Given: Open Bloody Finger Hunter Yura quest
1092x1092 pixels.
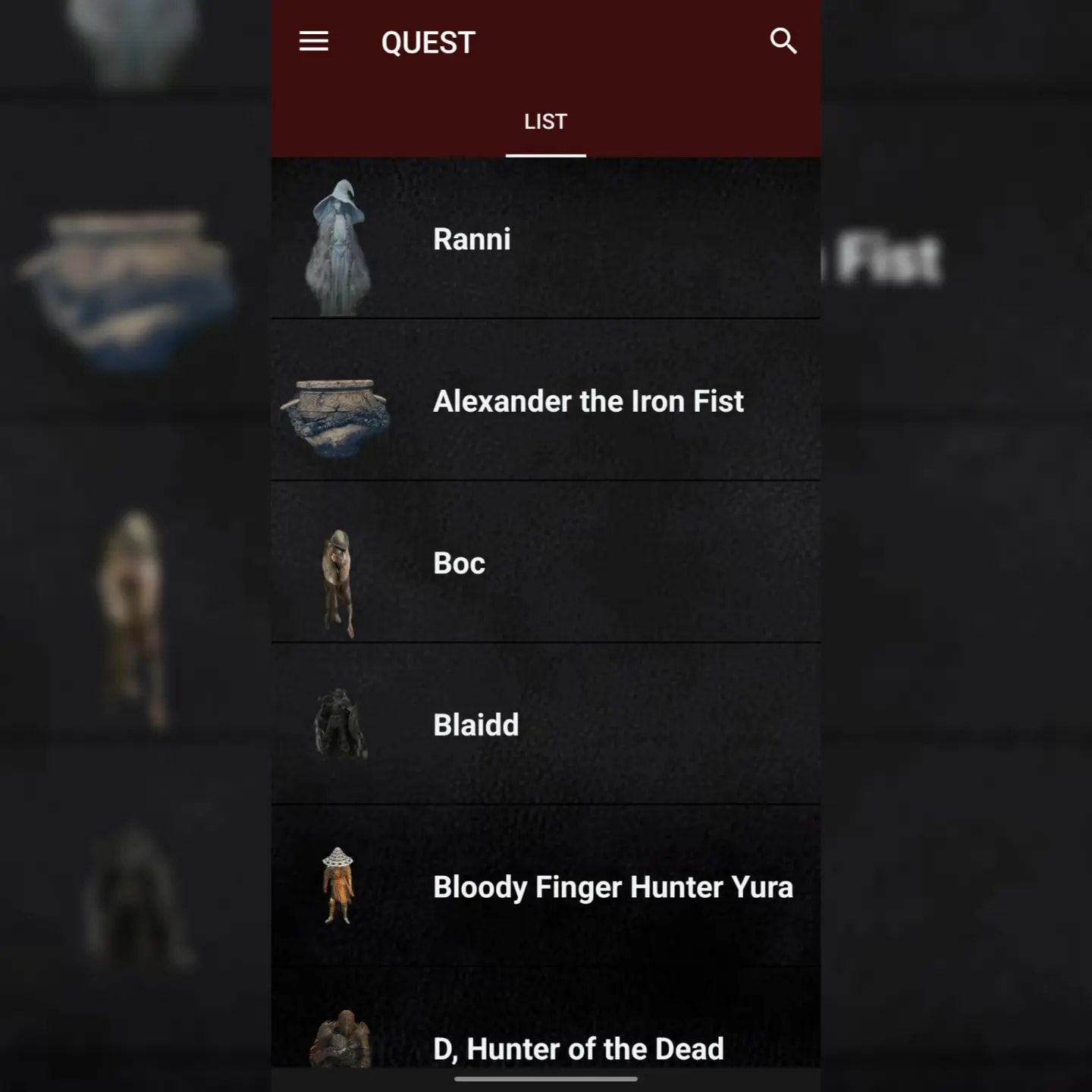Looking at the screenshot, I should pos(613,887).
